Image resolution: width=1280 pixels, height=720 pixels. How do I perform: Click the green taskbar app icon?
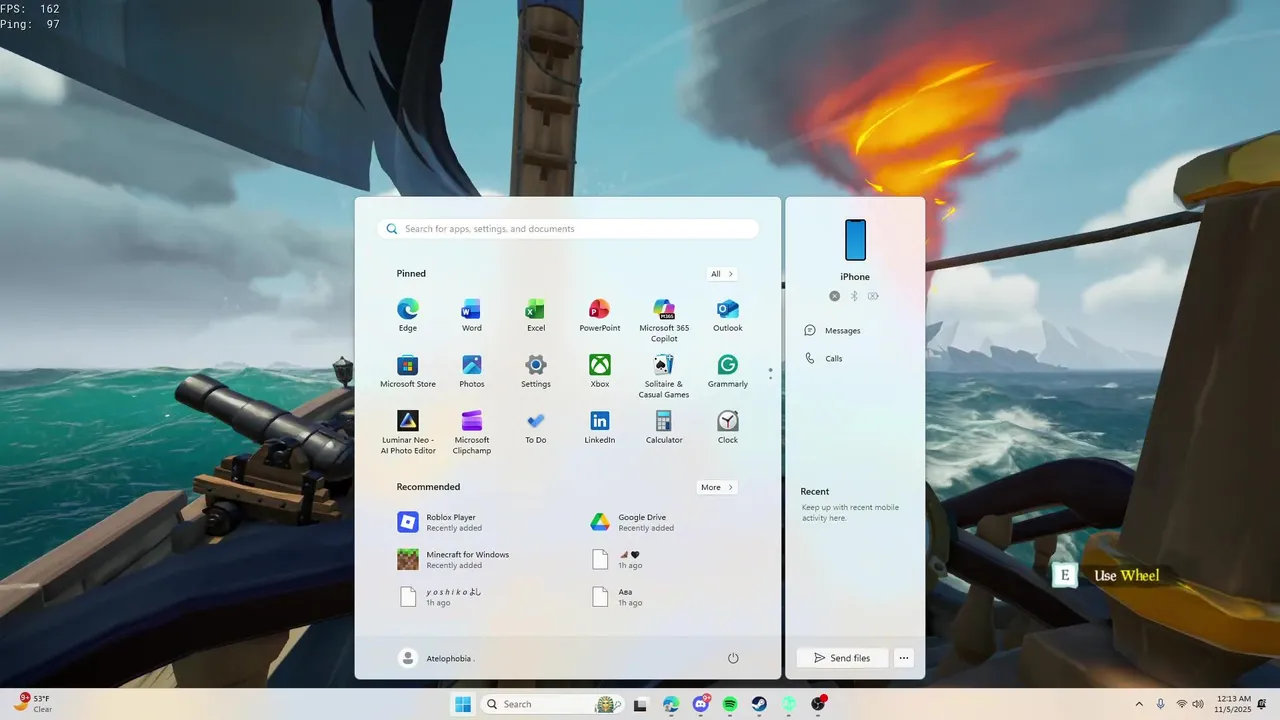point(789,704)
